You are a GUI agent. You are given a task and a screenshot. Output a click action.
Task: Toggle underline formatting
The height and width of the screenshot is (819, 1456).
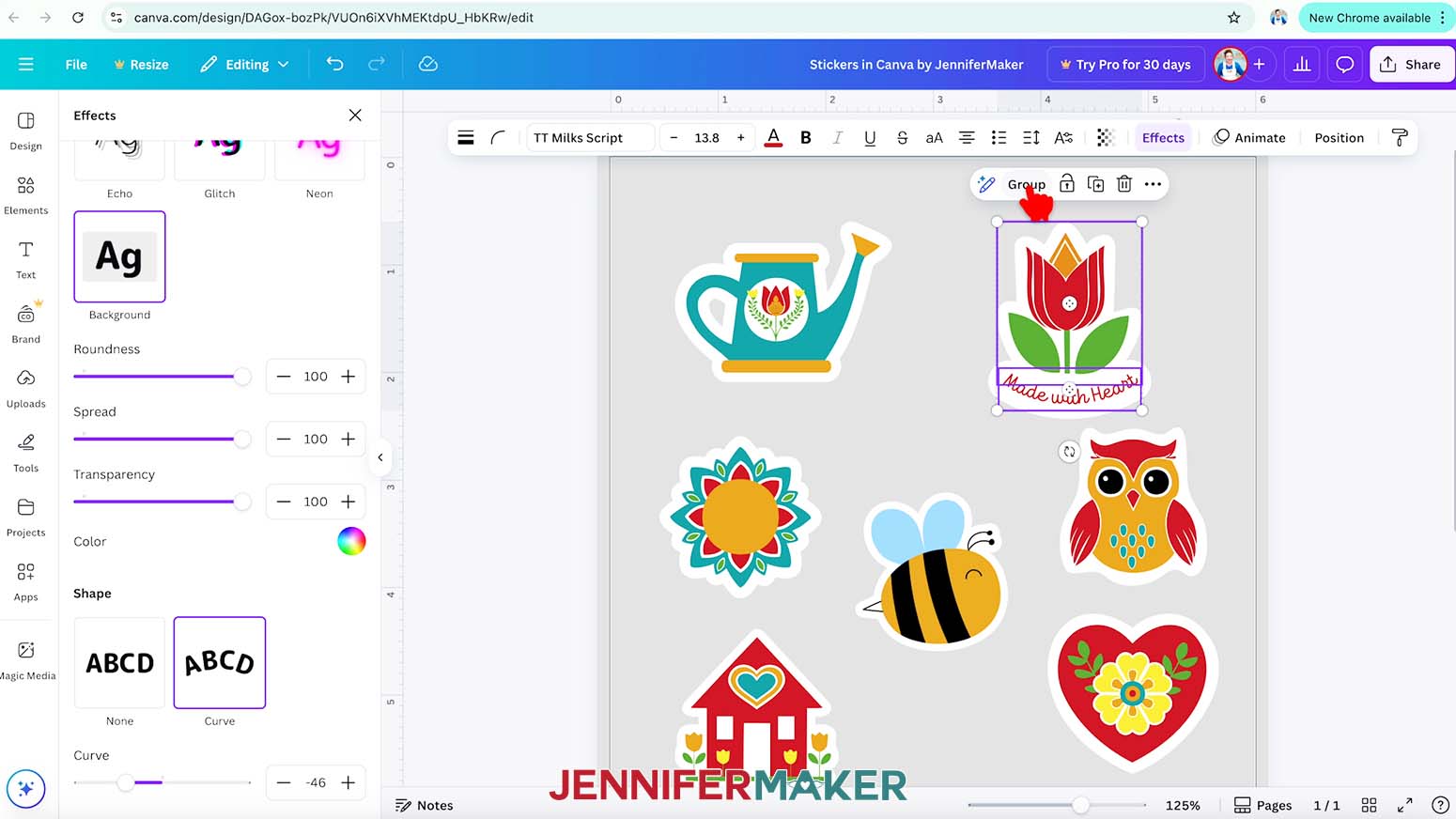(x=870, y=138)
